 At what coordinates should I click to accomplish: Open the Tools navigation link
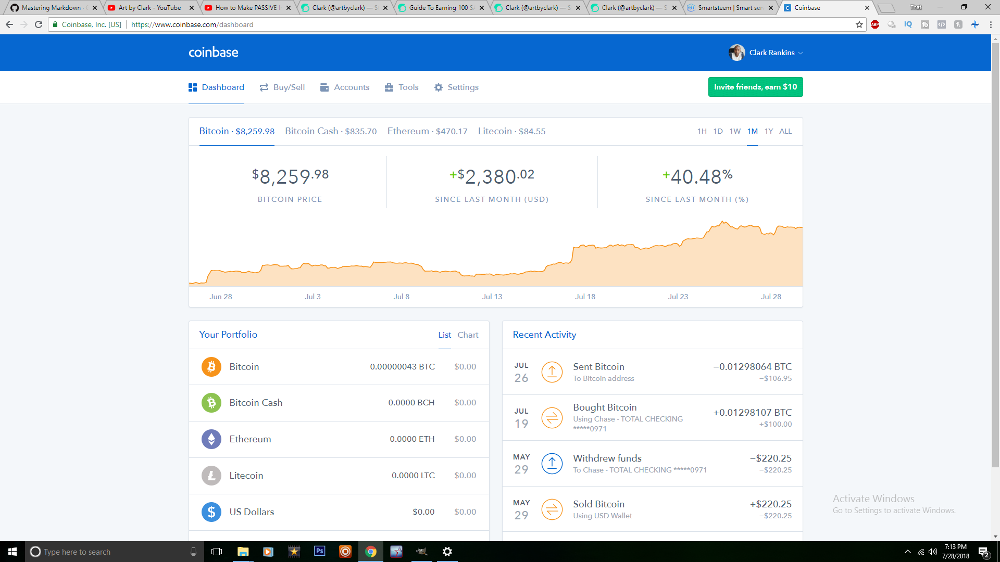pos(402,87)
